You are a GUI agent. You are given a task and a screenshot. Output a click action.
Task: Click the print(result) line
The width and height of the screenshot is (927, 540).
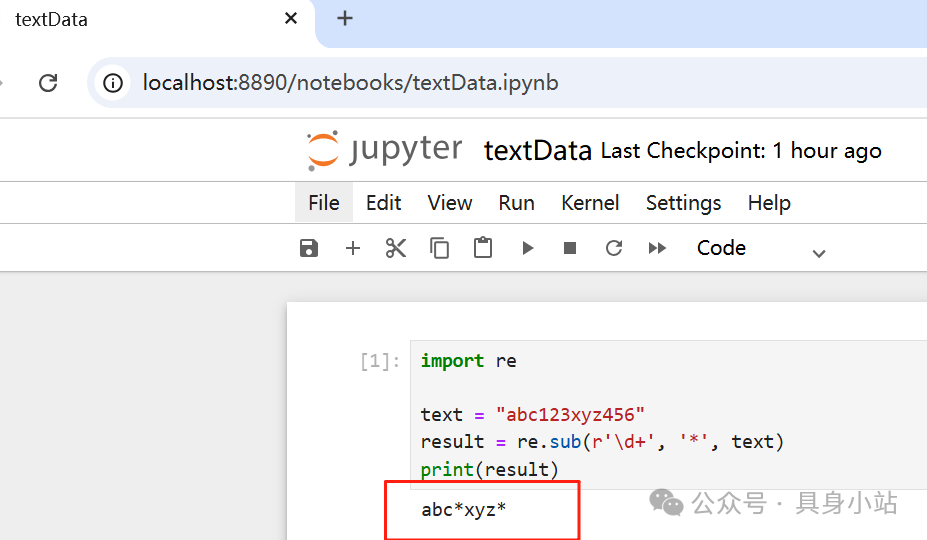[489, 470]
